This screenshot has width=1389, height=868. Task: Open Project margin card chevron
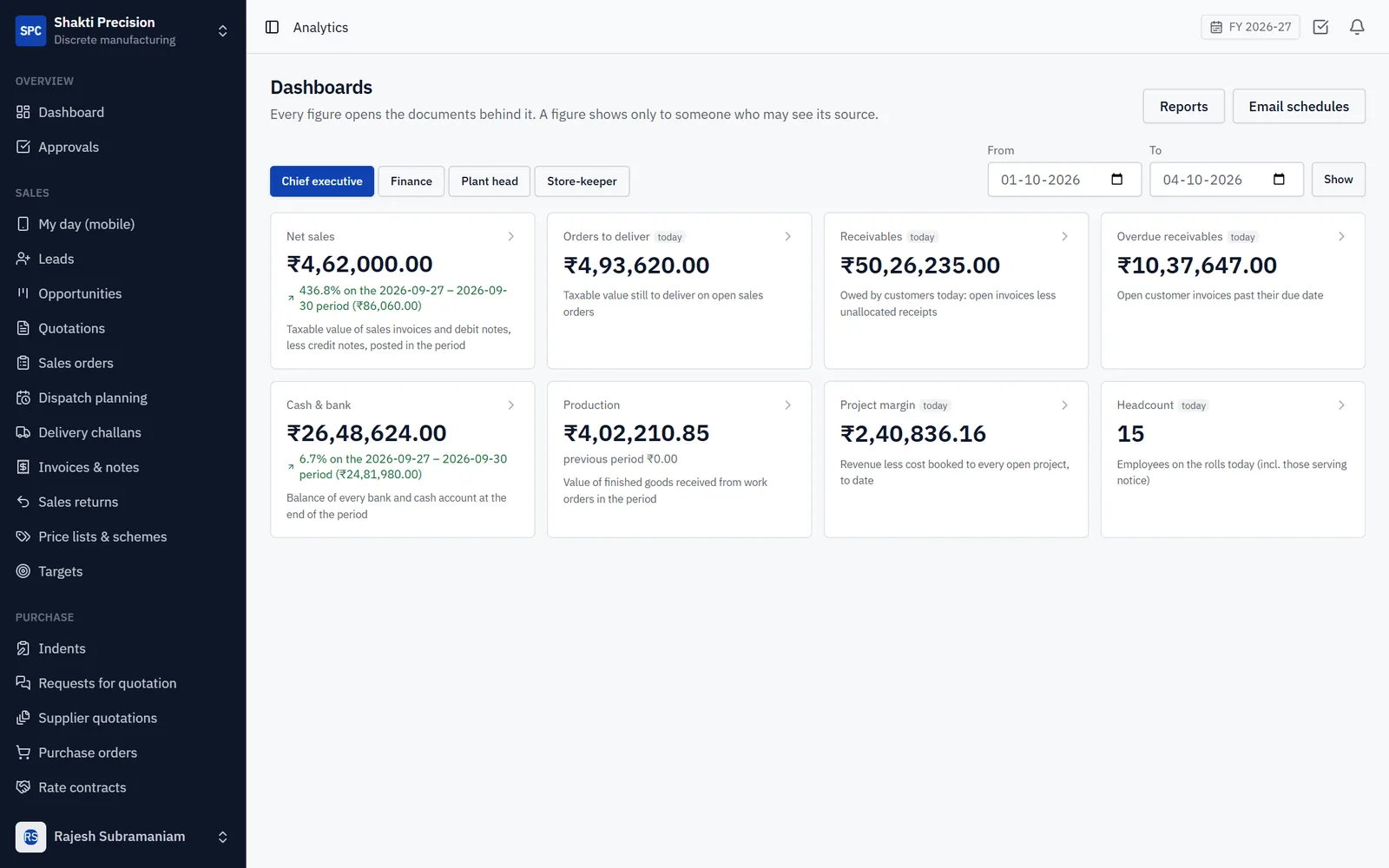1064,404
